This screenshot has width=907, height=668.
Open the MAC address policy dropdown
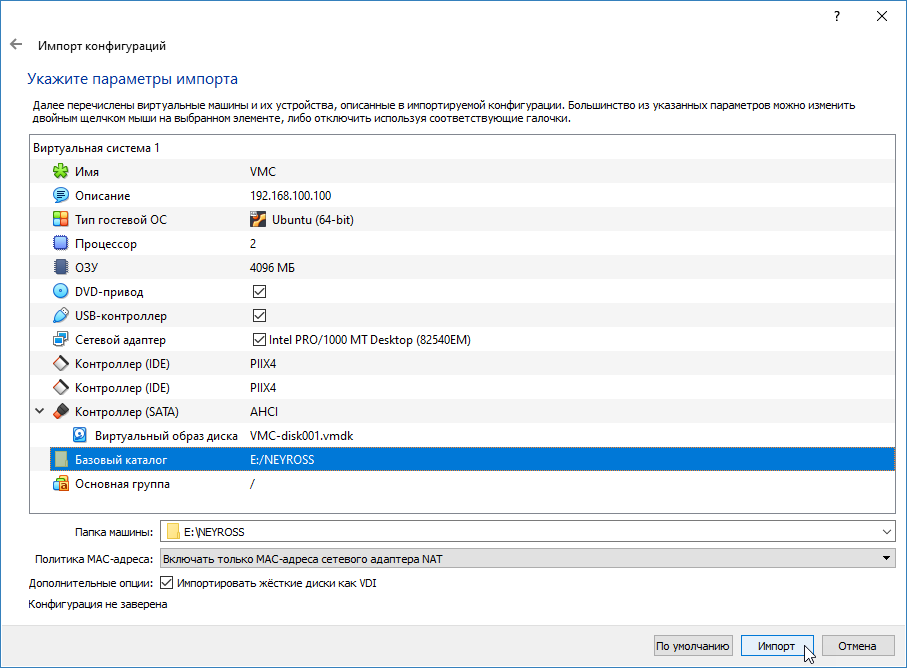click(x=886, y=559)
